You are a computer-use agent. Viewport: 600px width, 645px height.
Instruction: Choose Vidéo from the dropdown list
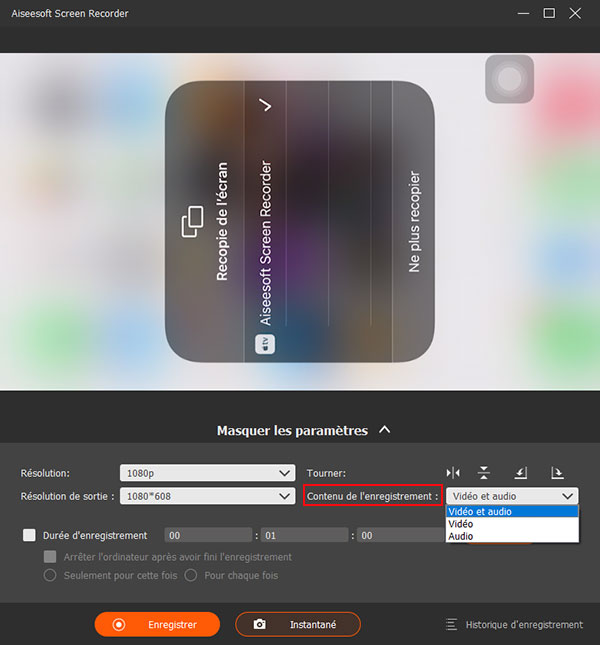pos(461,524)
